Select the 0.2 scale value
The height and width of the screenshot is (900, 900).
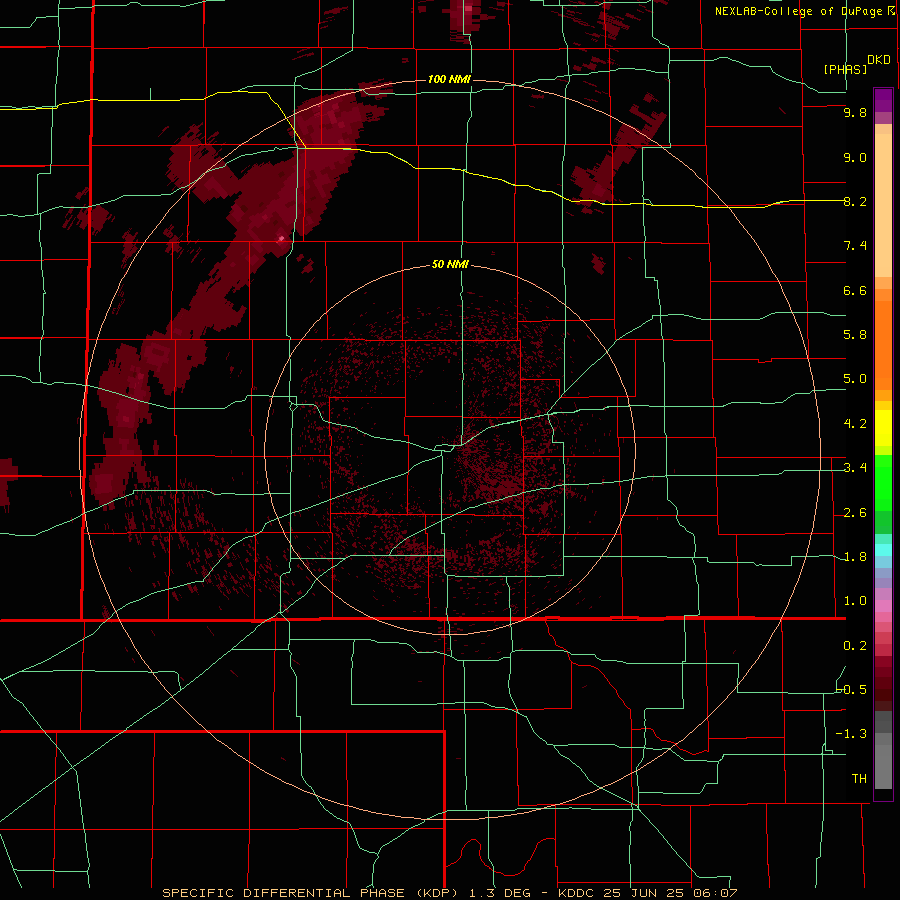[855, 646]
